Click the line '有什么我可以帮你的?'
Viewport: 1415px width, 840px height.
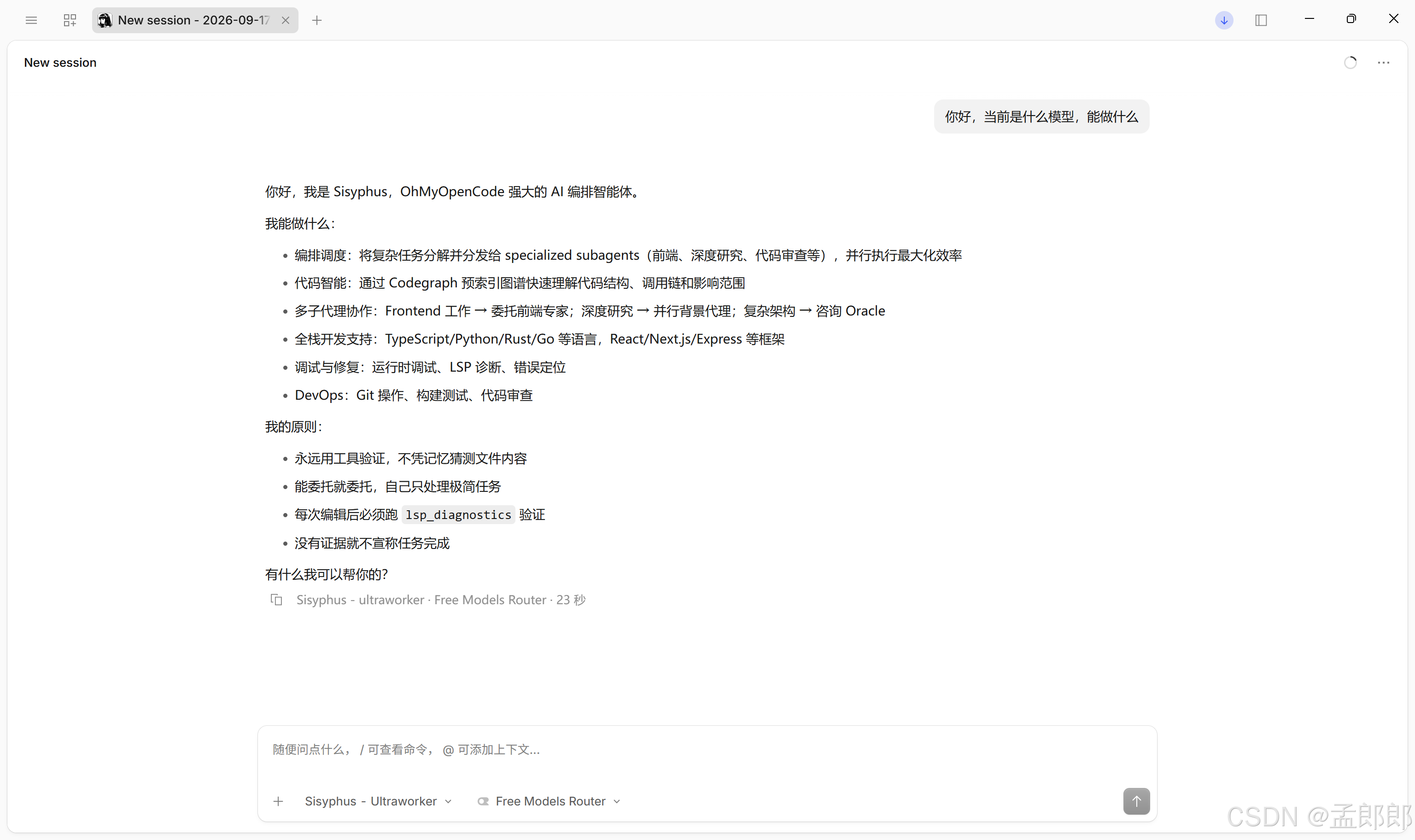pos(327,574)
